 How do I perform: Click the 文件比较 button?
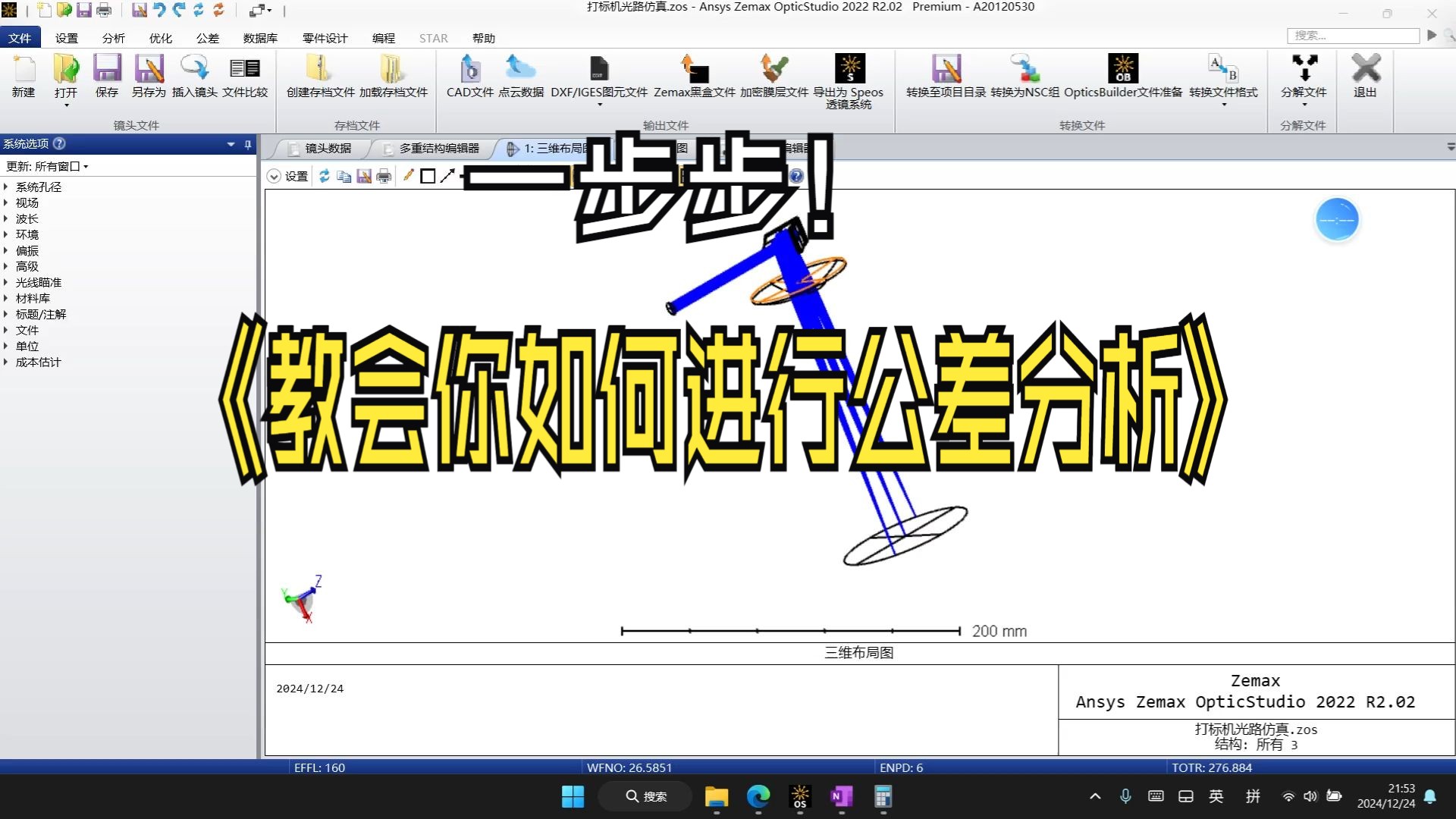(245, 80)
